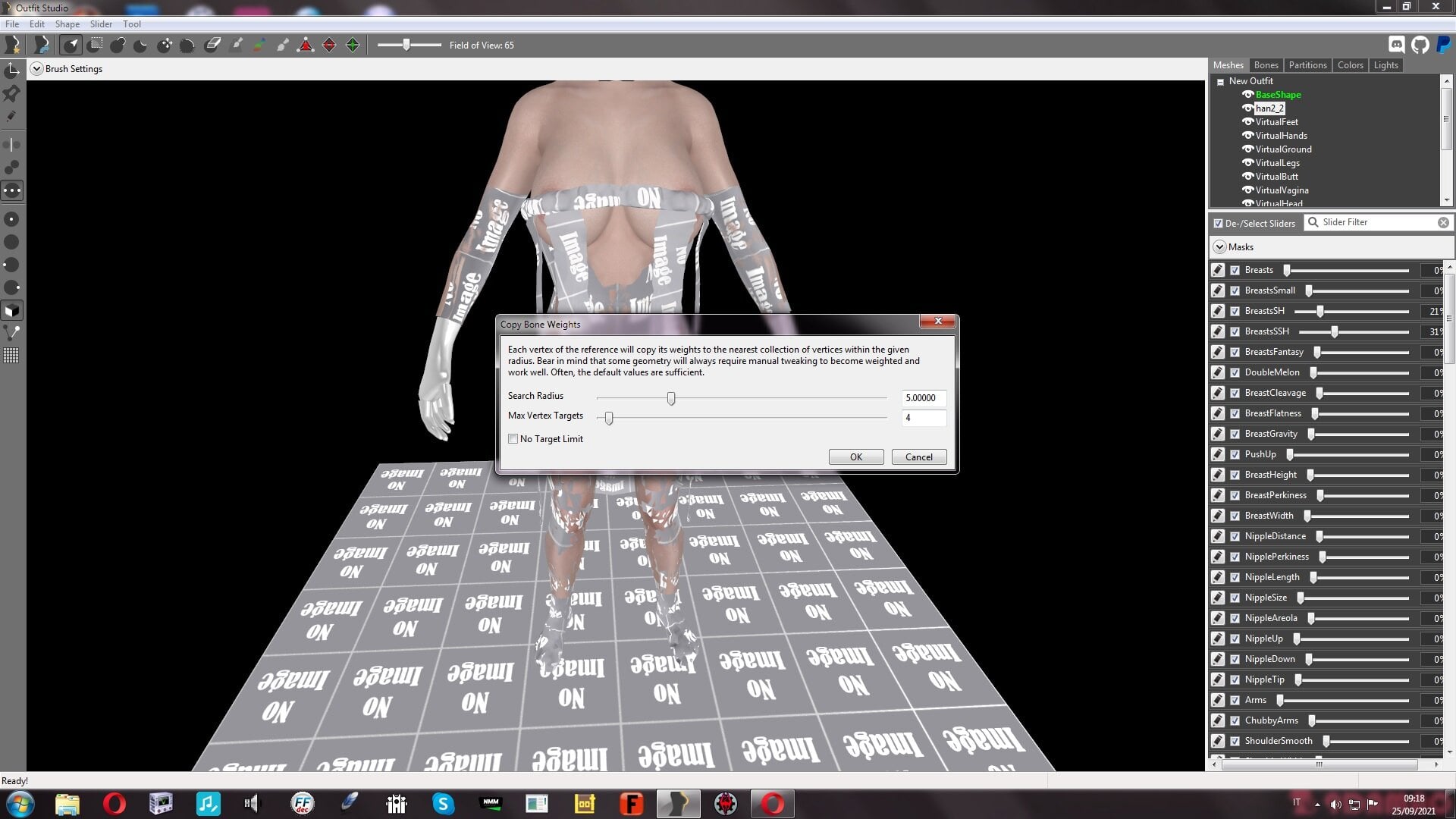
Task: Switch to the Partitions tab
Action: click(1307, 65)
